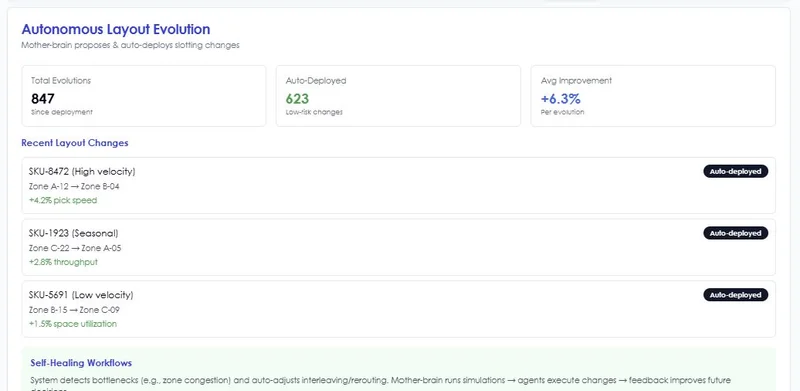The image size is (800, 391).
Task: Click the Auto-deployed badge for SKU-8472
Action: [736, 172]
